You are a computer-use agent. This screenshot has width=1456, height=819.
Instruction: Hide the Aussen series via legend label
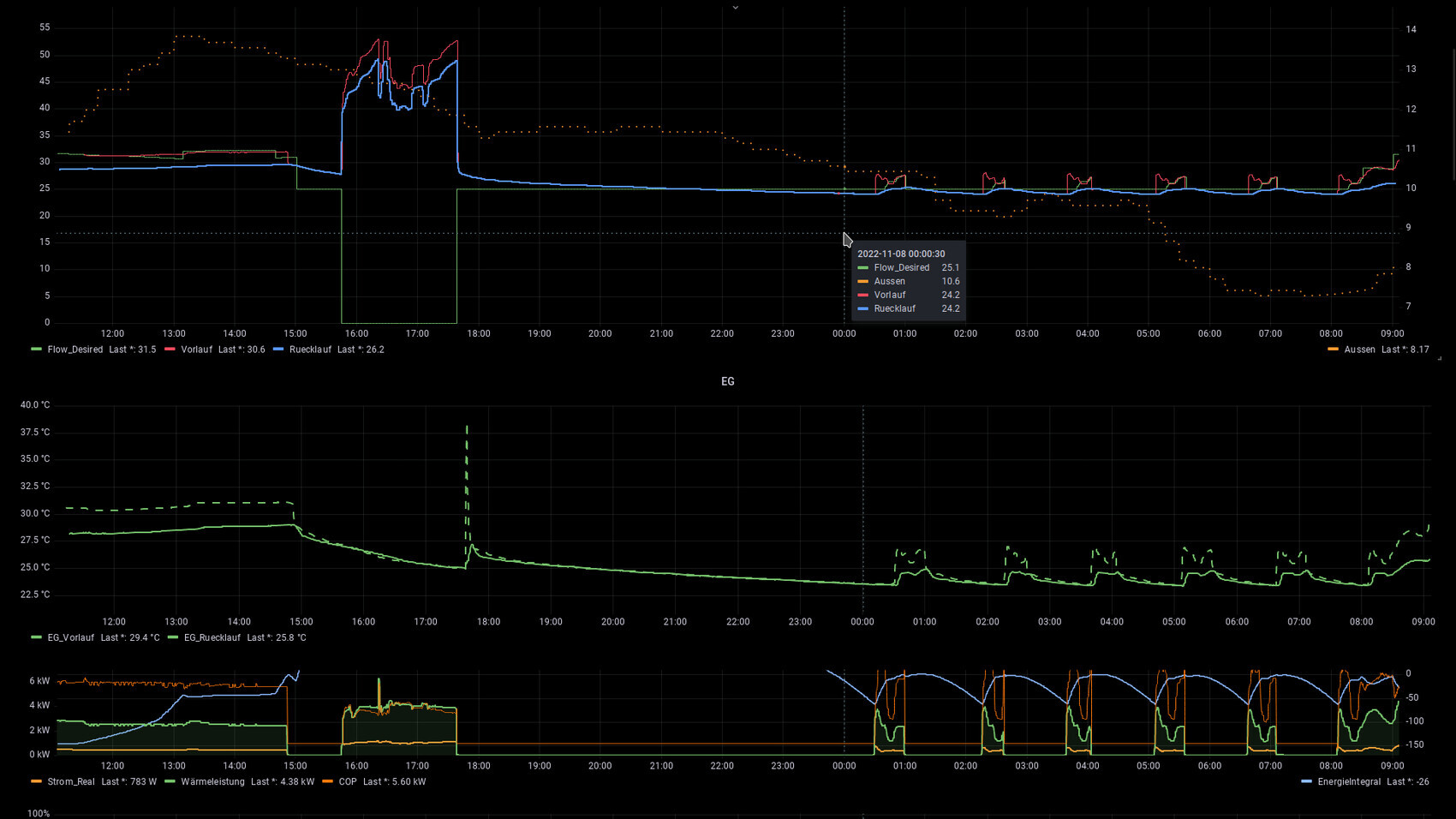pos(1359,350)
